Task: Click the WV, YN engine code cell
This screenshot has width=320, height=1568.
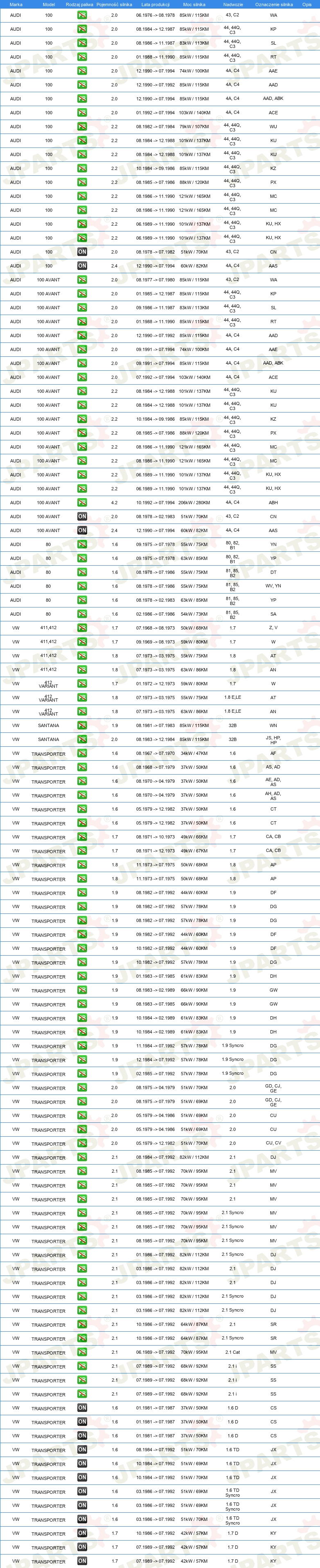Action: point(273,586)
